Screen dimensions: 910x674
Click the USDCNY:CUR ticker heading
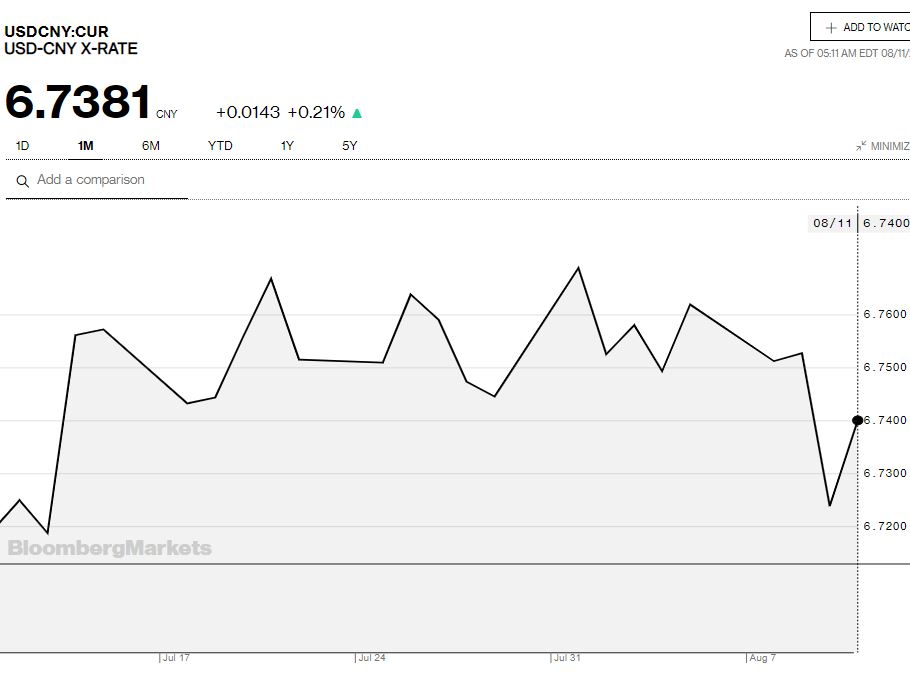click(56, 31)
